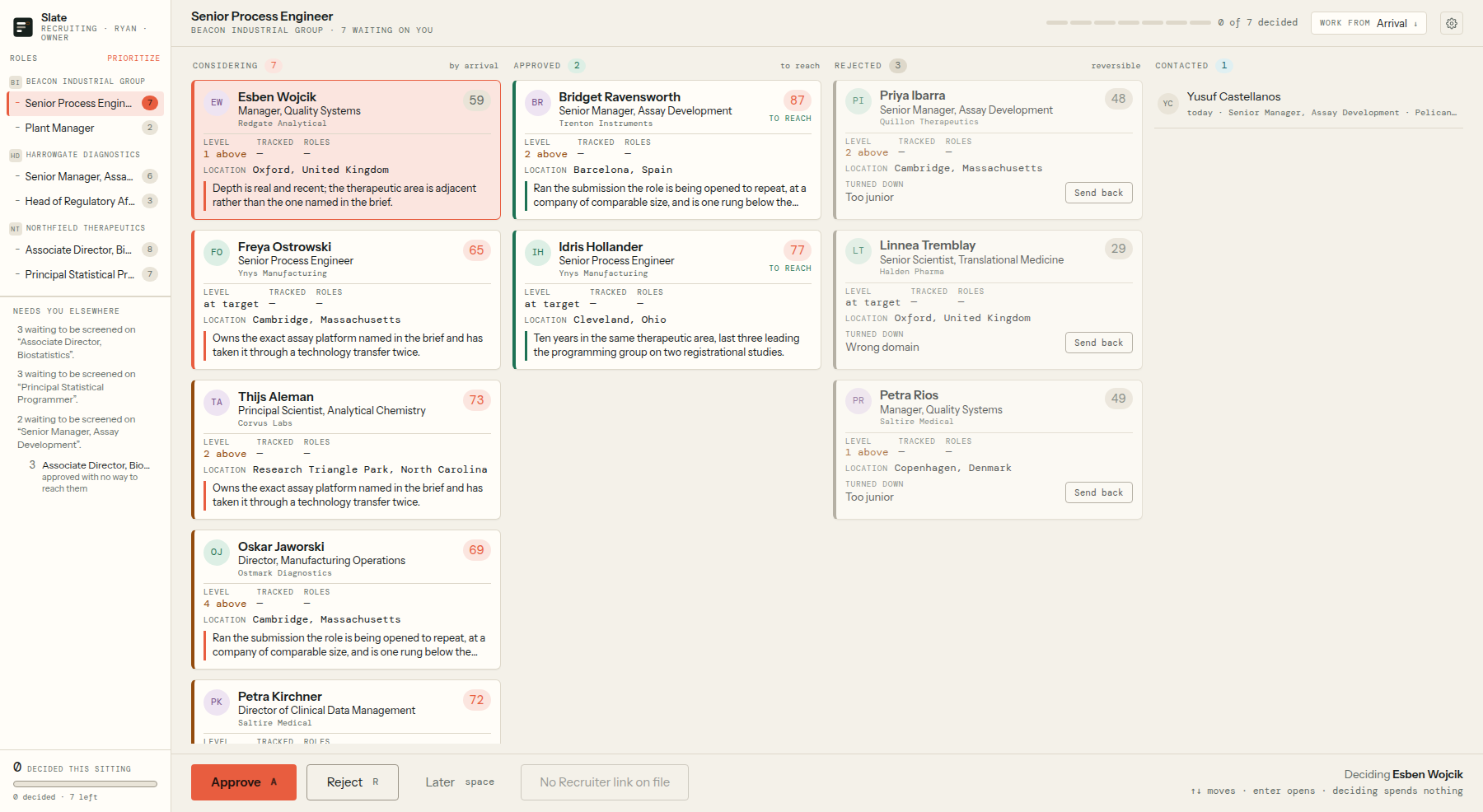
Task: Change the Considering column's by arrival sort
Action: click(474, 66)
